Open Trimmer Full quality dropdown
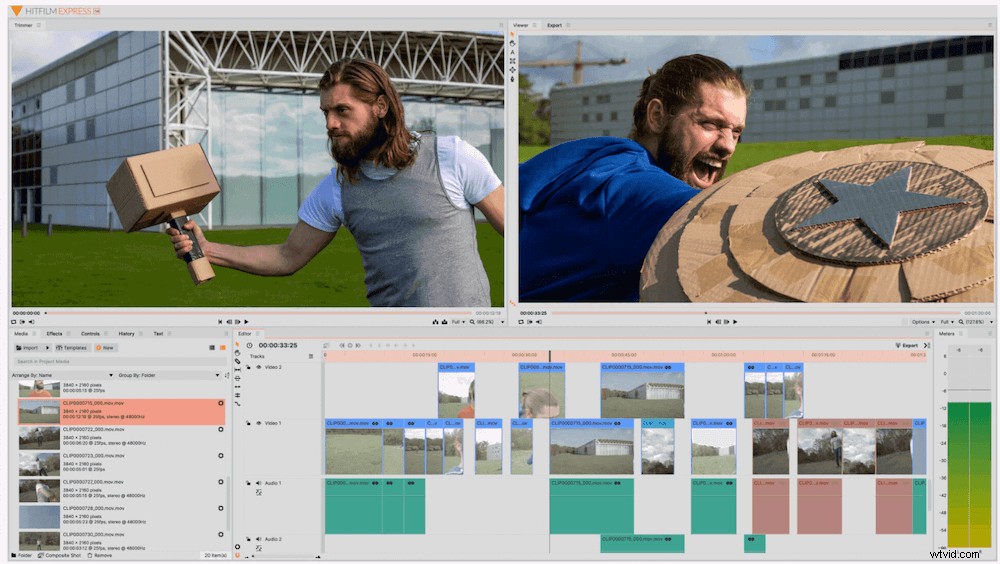1000x564 pixels. pos(459,322)
